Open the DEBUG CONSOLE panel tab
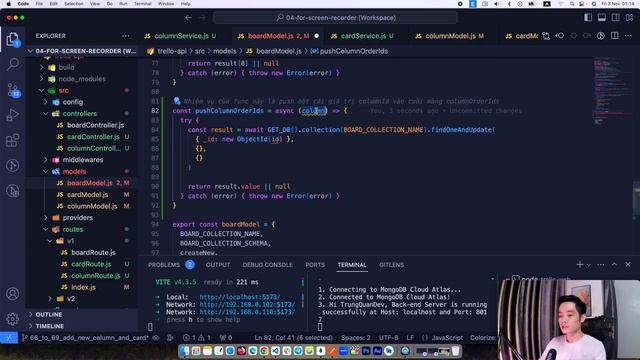The image size is (640, 360). [267, 264]
